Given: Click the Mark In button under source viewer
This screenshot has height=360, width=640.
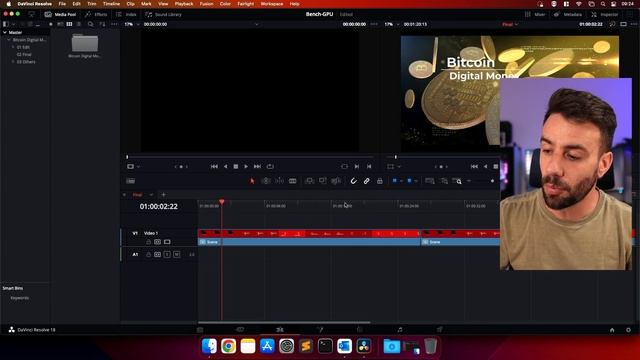Looking at the screenshot, I should (x=357, y=167).
